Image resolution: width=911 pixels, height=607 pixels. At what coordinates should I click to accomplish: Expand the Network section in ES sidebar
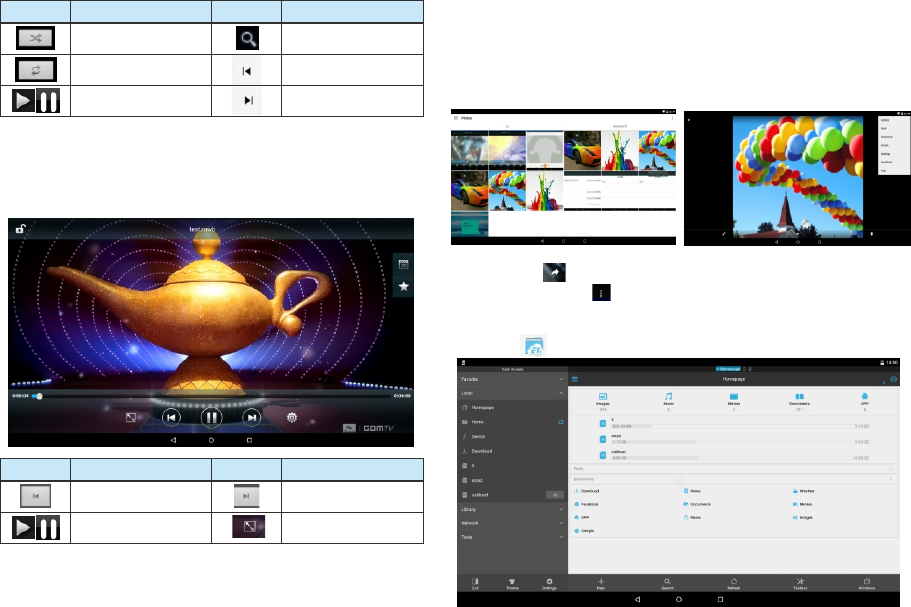[x=512, y=523]
